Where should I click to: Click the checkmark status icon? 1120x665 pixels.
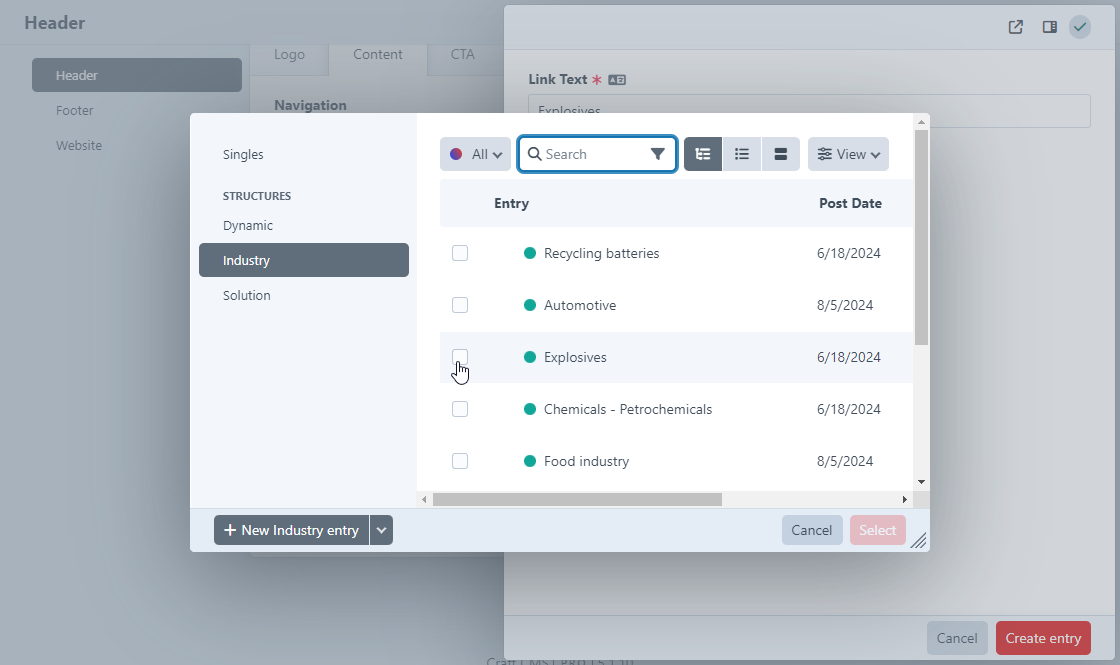point(1080,27)
